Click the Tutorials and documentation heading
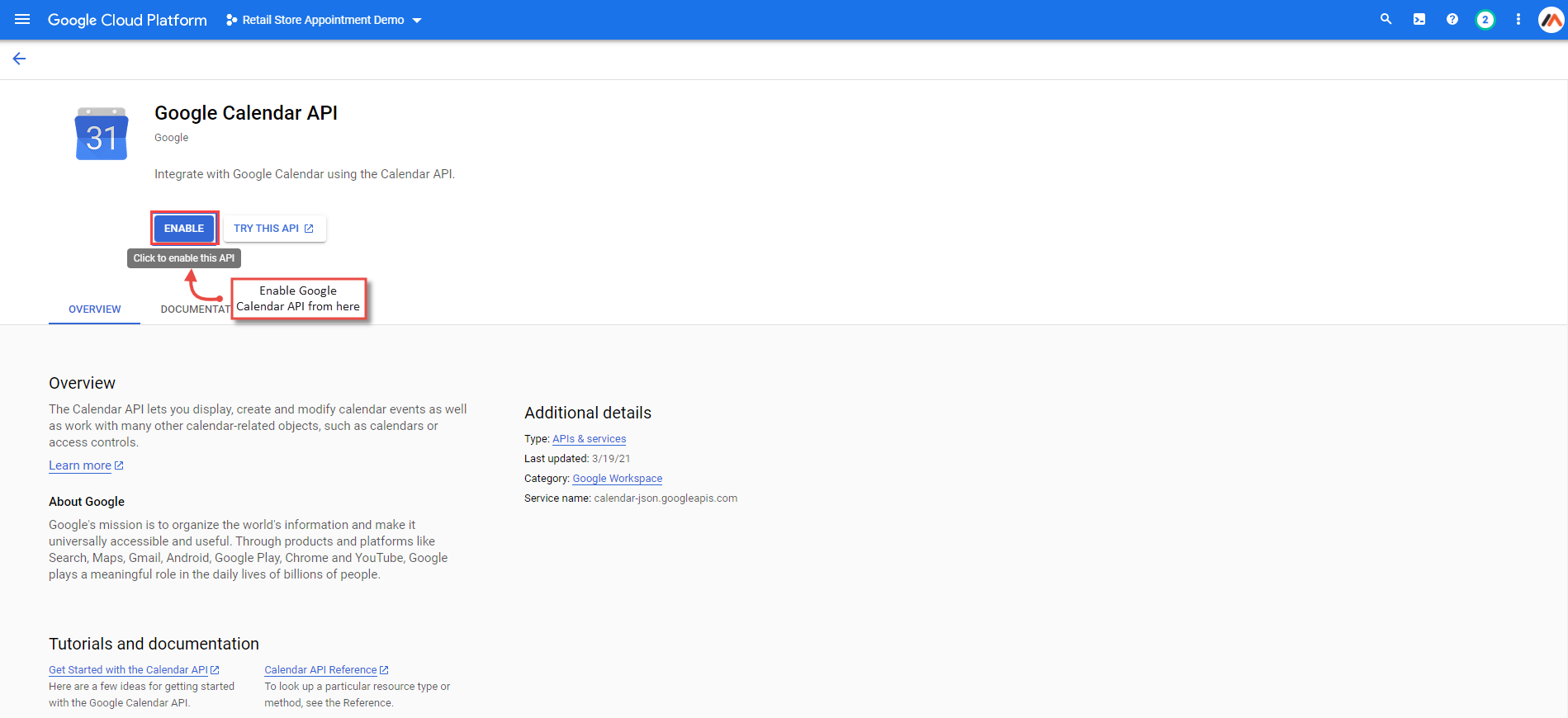1568x718 pixels. [154, 644]
